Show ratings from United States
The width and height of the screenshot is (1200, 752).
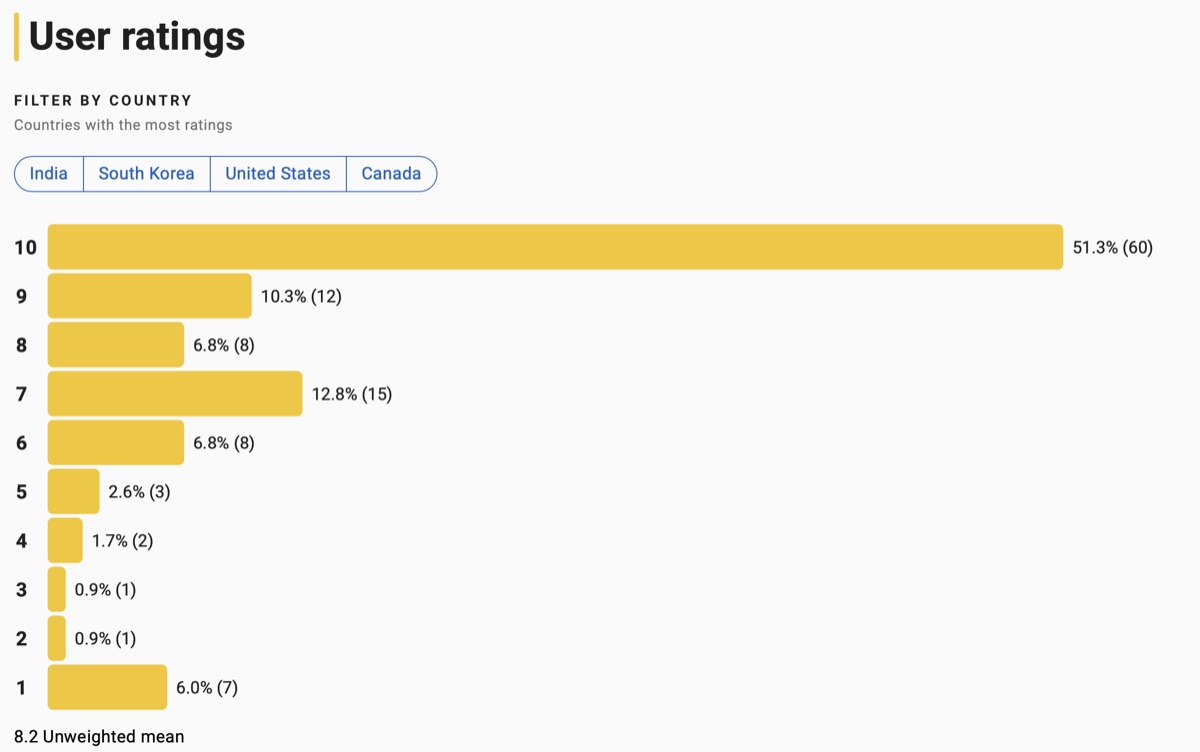pyautogui.click(x=277, y=173)
